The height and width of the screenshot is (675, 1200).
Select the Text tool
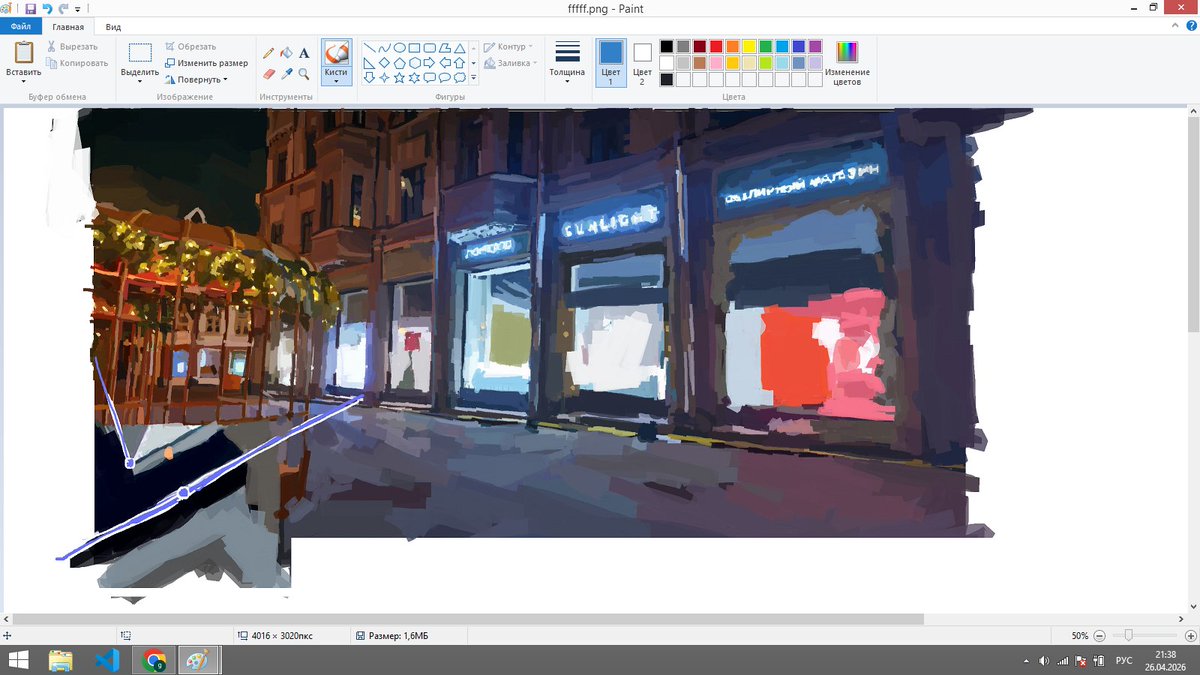tap(303, 53)
